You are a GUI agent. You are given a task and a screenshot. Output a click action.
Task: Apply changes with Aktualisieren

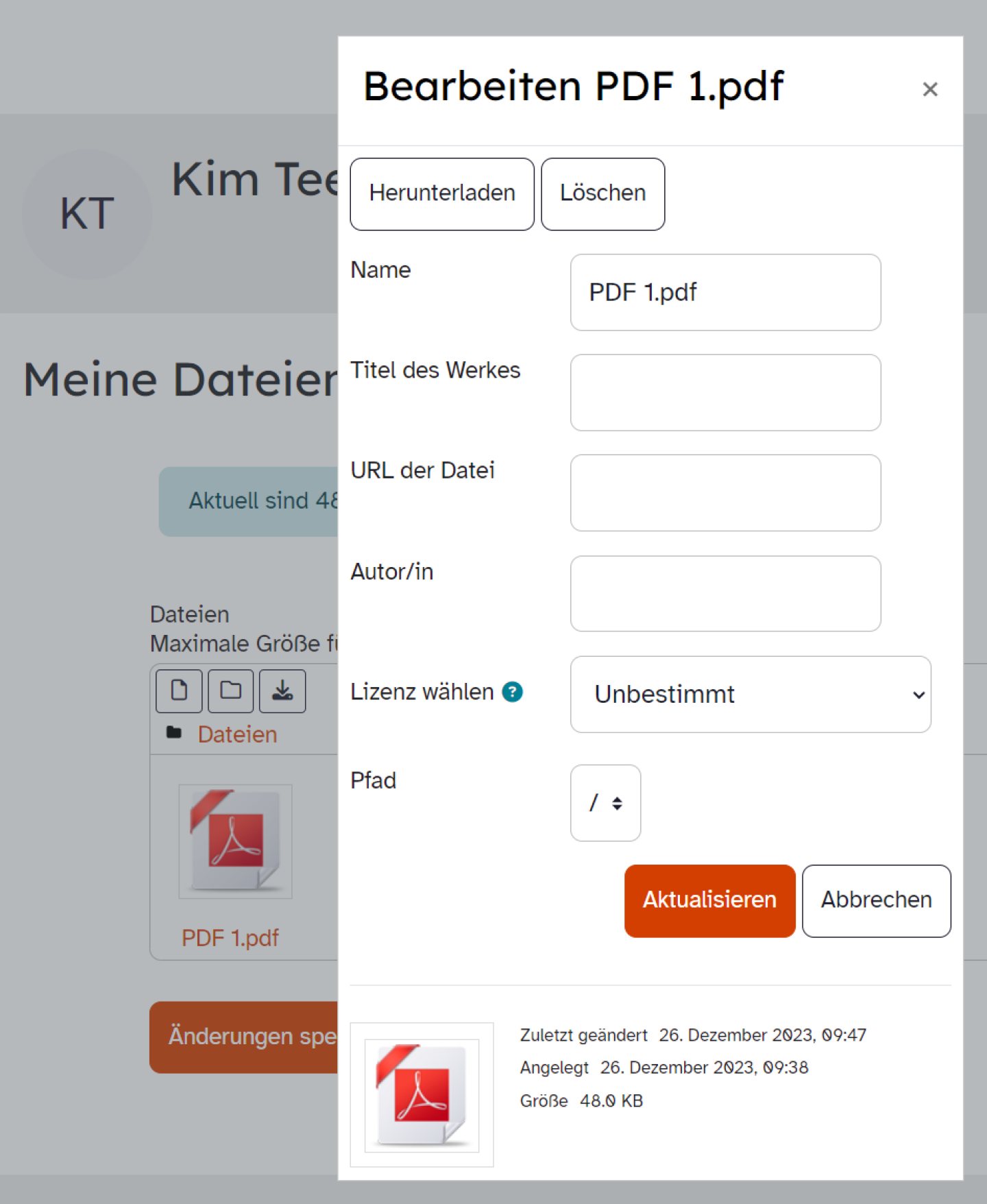709,900
